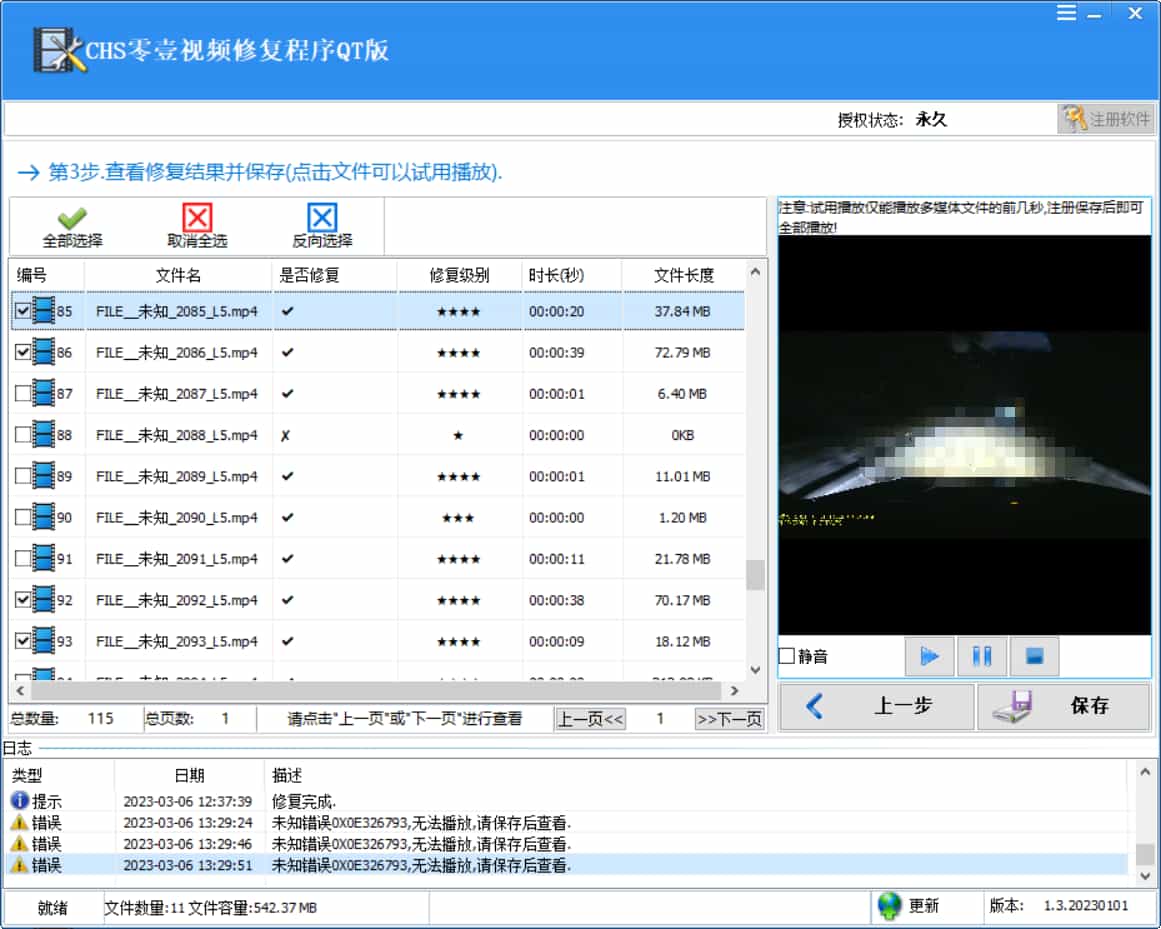Click the horizontal scrollbar thumb of file list
Screen dimensions: 1161x929
[375, 691]
